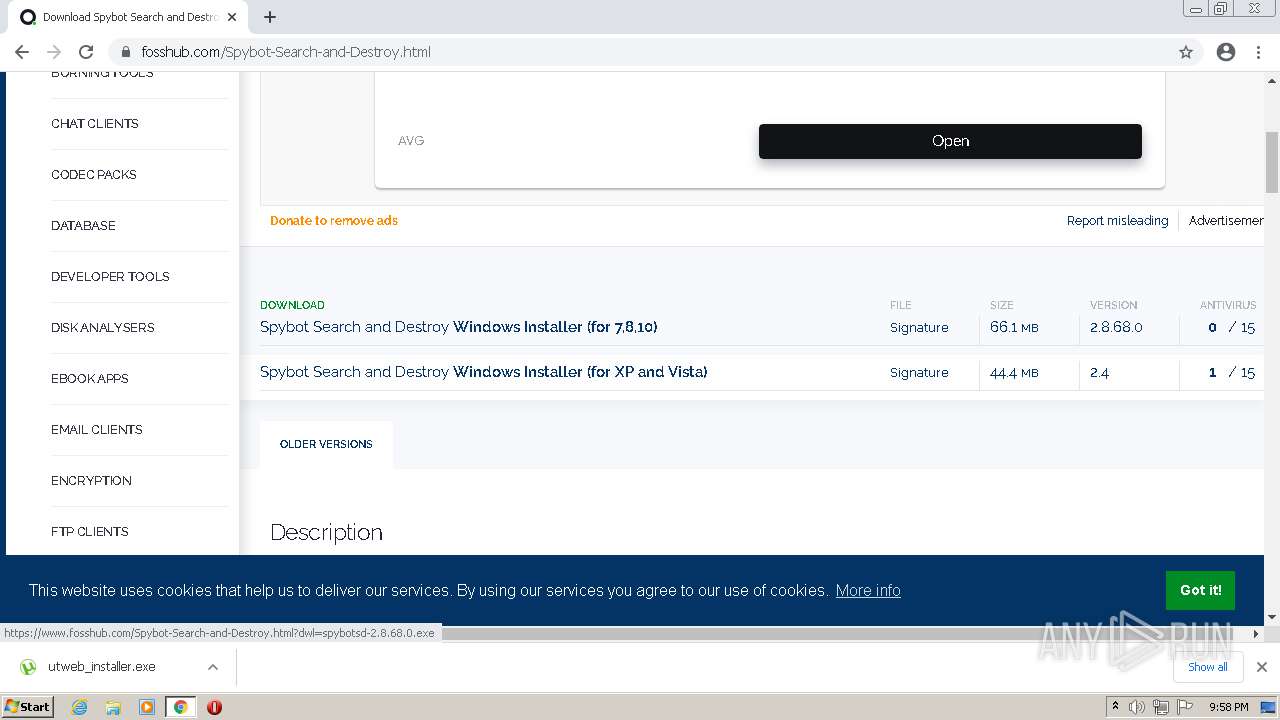The height and width of the screenshot is (720, 1280).
Task: Go back with the browser back arrow
Action: (22, 52)
